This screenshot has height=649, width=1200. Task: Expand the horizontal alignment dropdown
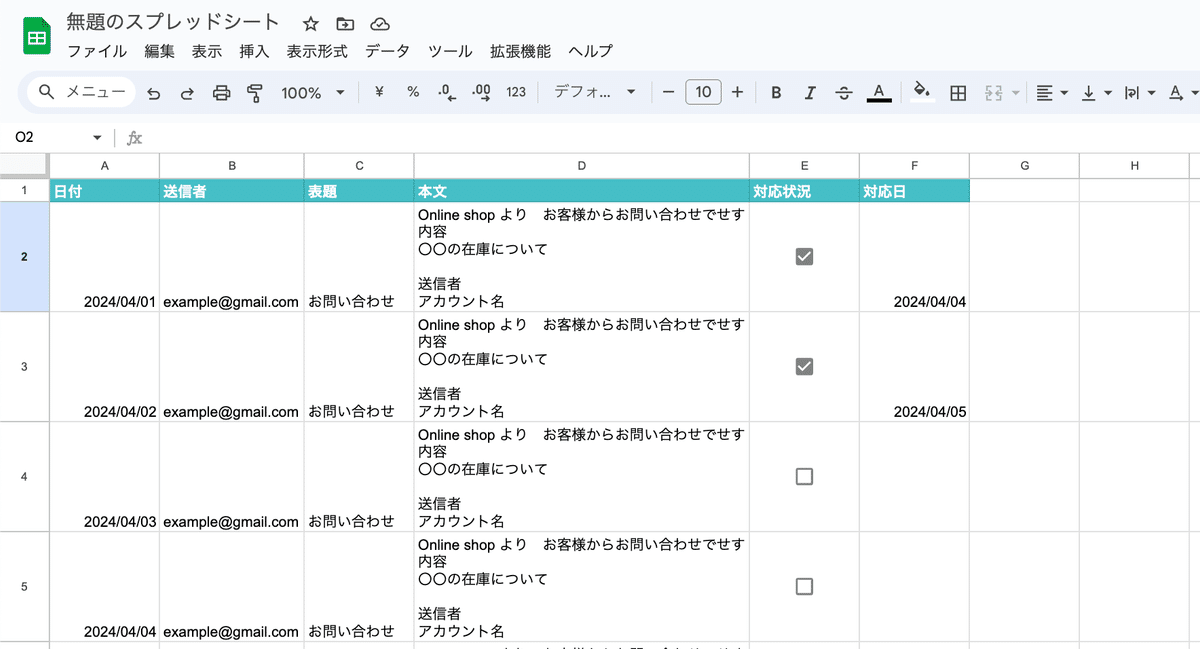click(1063, 92)
